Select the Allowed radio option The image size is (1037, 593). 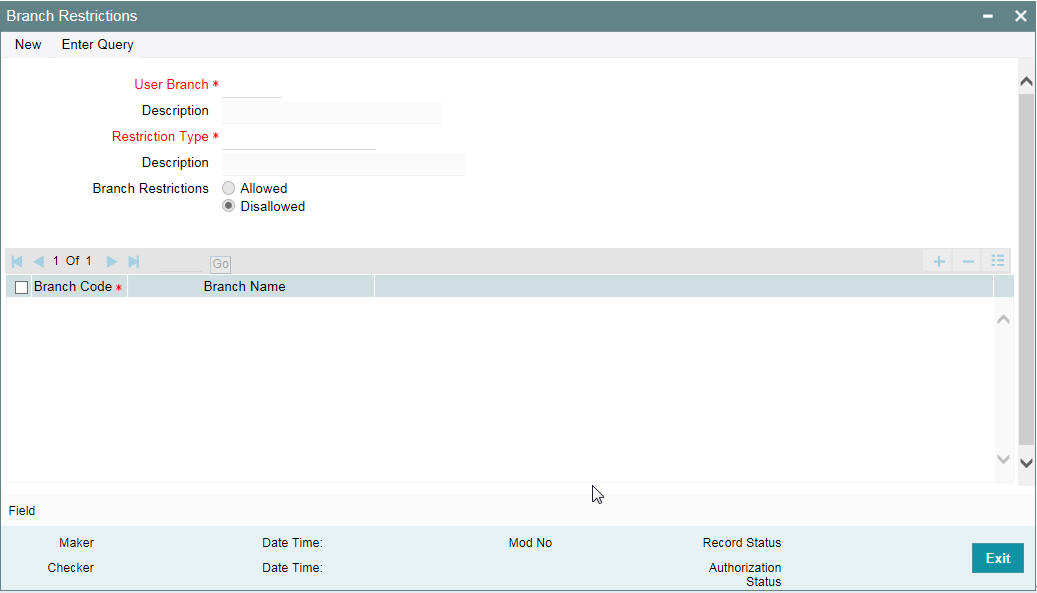pyautogui.click(x=229, y=188)
